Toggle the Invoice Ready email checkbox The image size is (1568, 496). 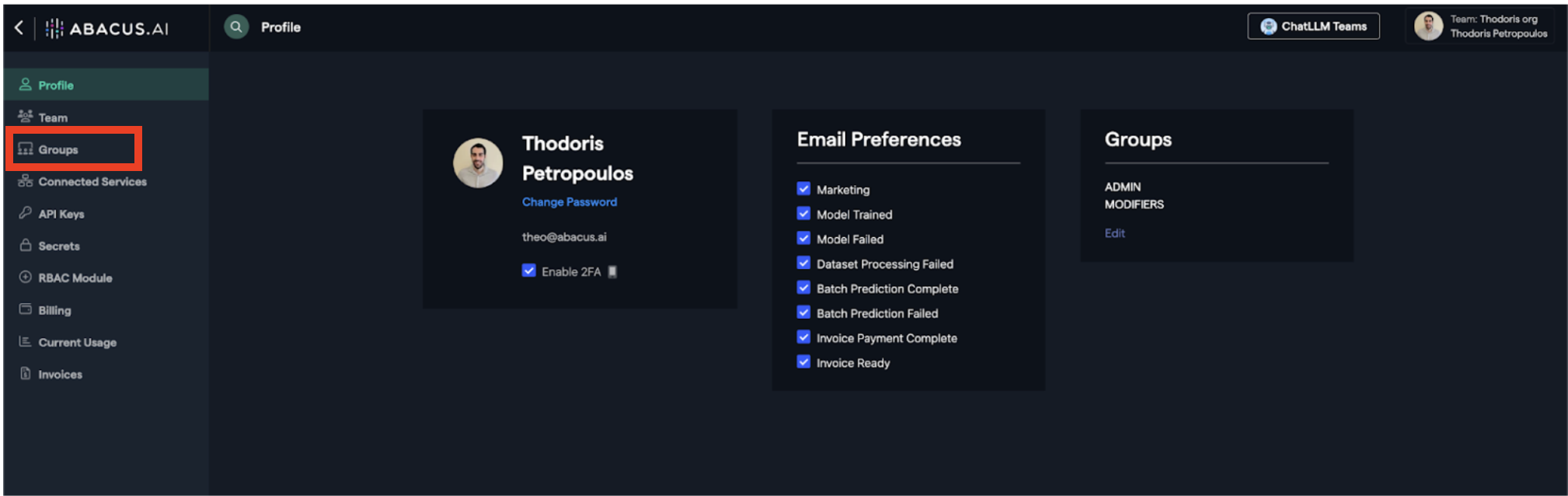click(803, 362)
